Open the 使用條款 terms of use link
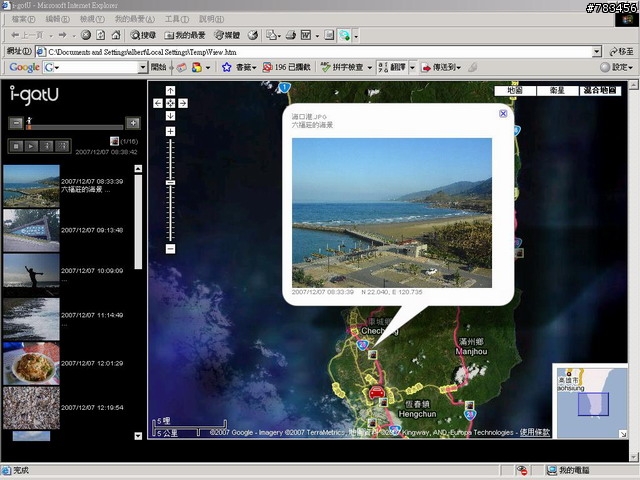The image size is (640, 480). (x=534, y=432)
